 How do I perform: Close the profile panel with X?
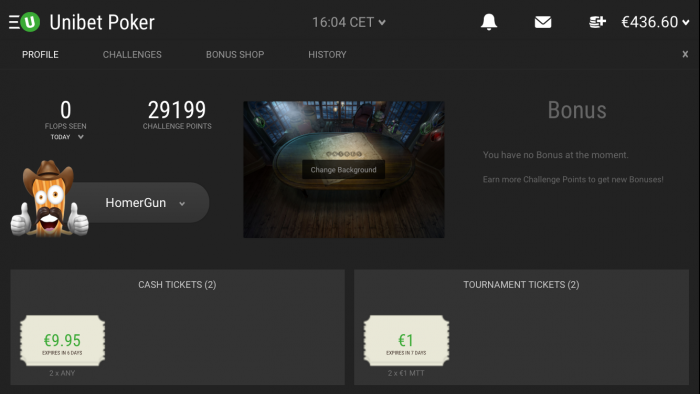coord(685,54)
